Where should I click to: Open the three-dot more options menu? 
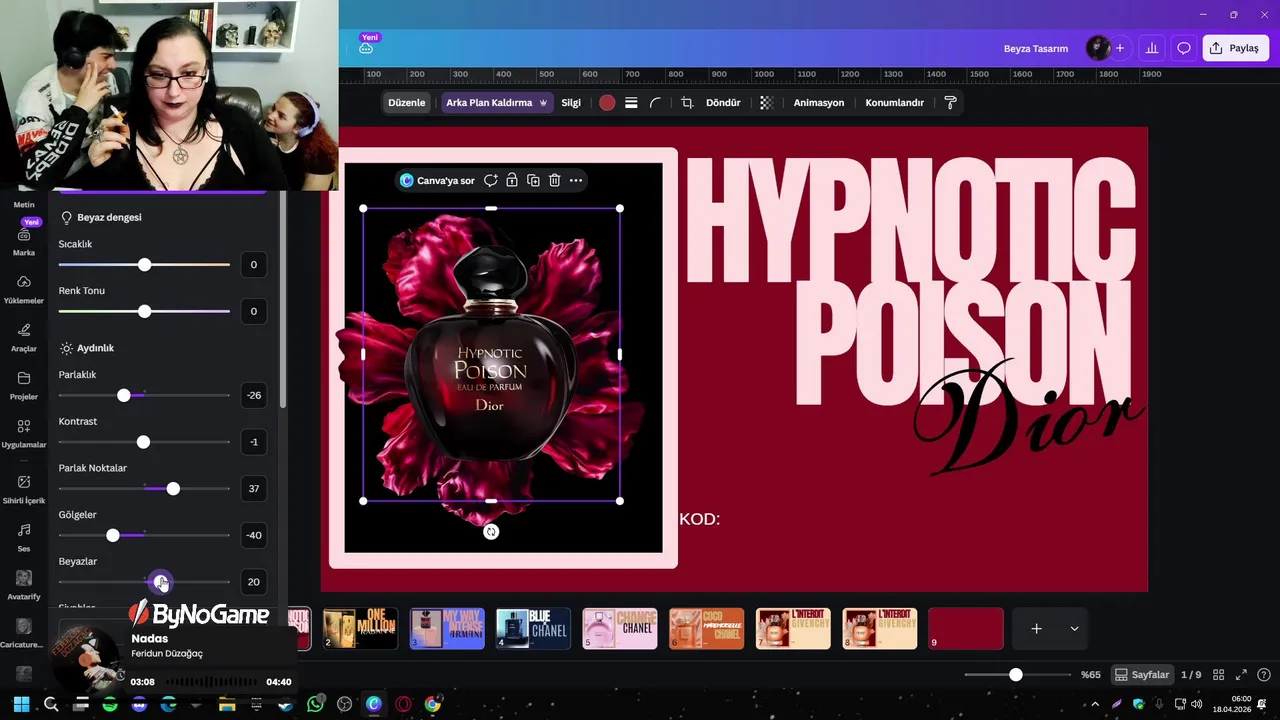click(576, 181)
